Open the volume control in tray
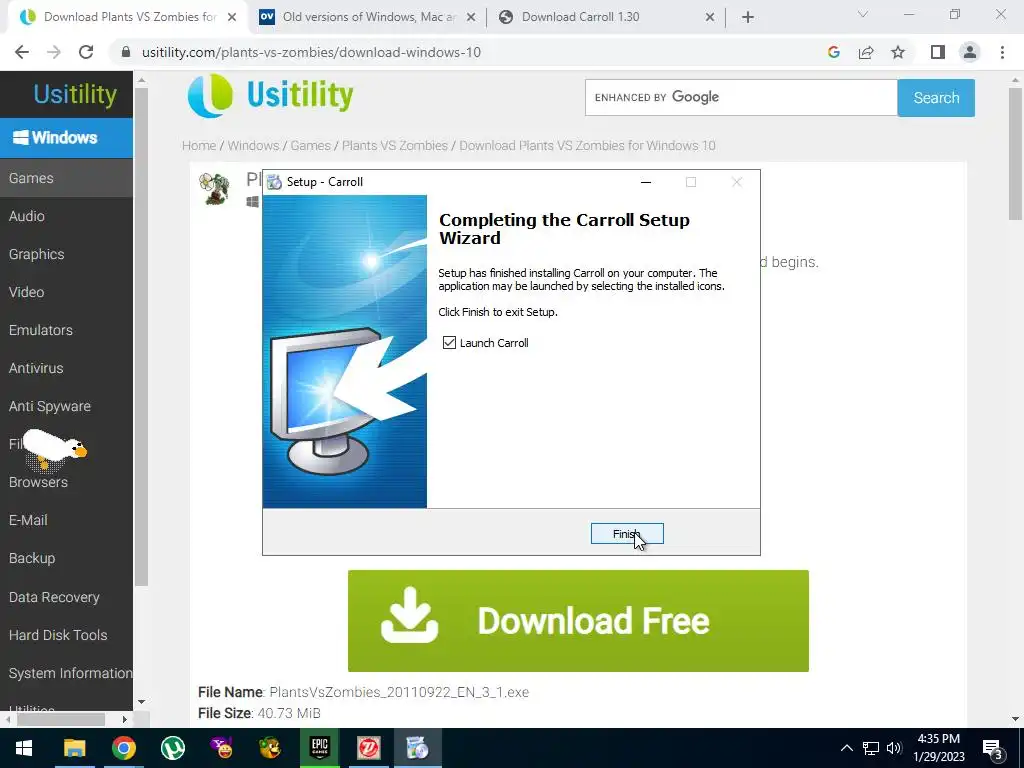The height and width of the screenshot is (768, 1024). (895, 748)
